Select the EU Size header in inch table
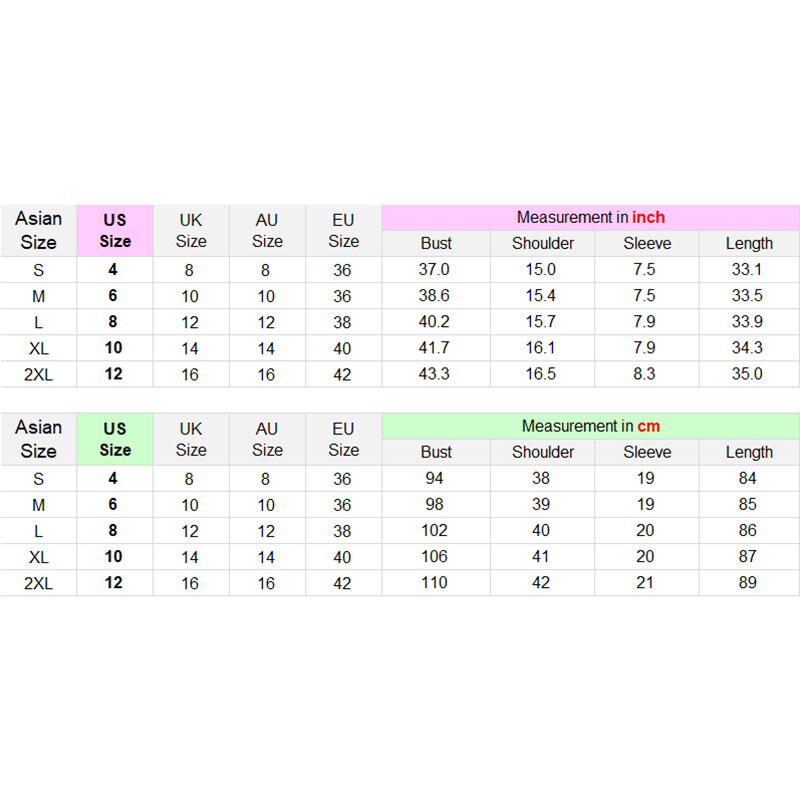800x800 pixels. tap(343, 230)
